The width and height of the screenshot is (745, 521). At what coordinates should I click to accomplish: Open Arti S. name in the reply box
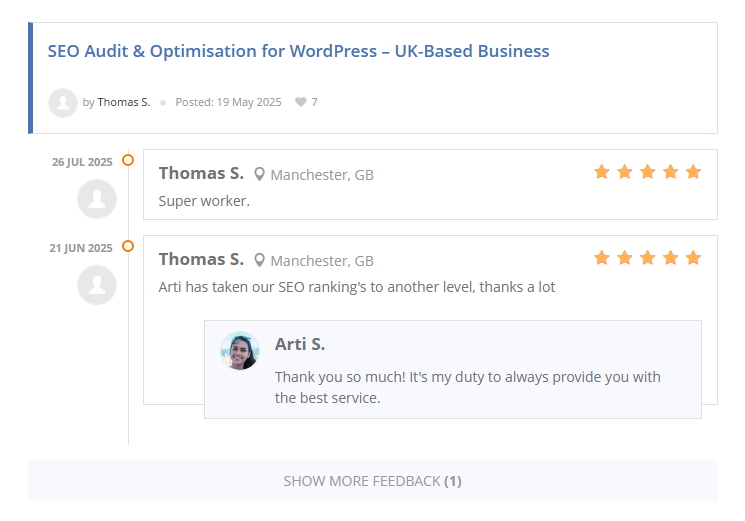click(x=300, y=345)
